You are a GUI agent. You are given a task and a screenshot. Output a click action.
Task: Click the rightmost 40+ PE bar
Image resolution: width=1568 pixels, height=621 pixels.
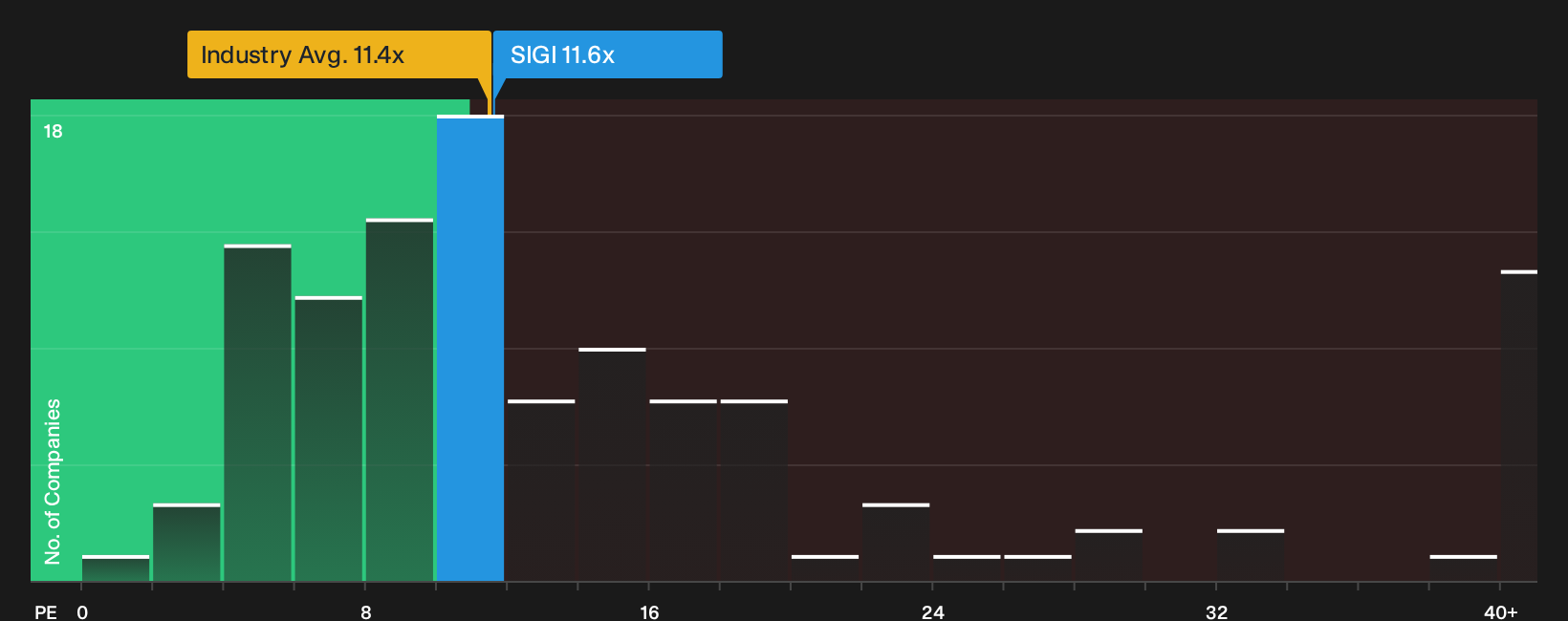click(1519, 426)
